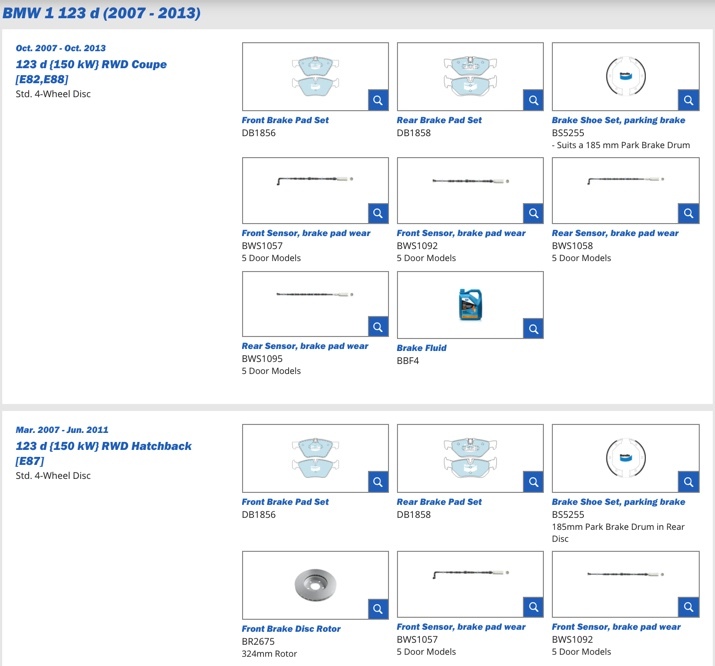Click the 'BMW 1 123 d (2007 - 2013)' page title

[101, 13]
